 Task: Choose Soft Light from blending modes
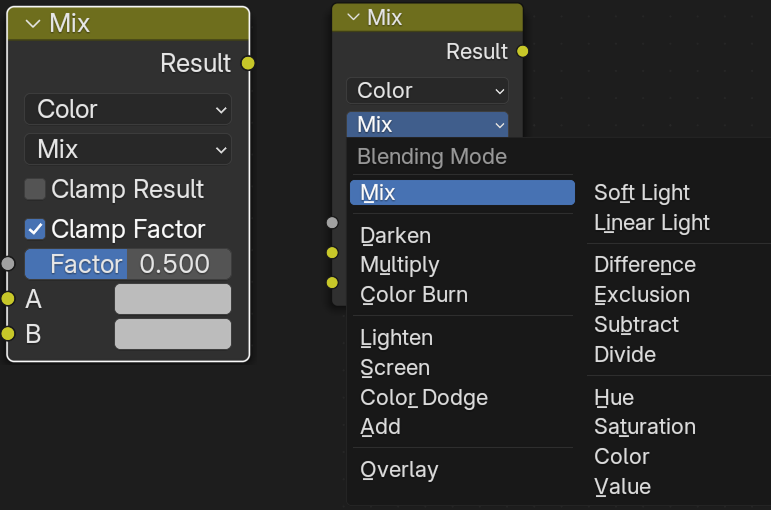[x=642, y=193]
